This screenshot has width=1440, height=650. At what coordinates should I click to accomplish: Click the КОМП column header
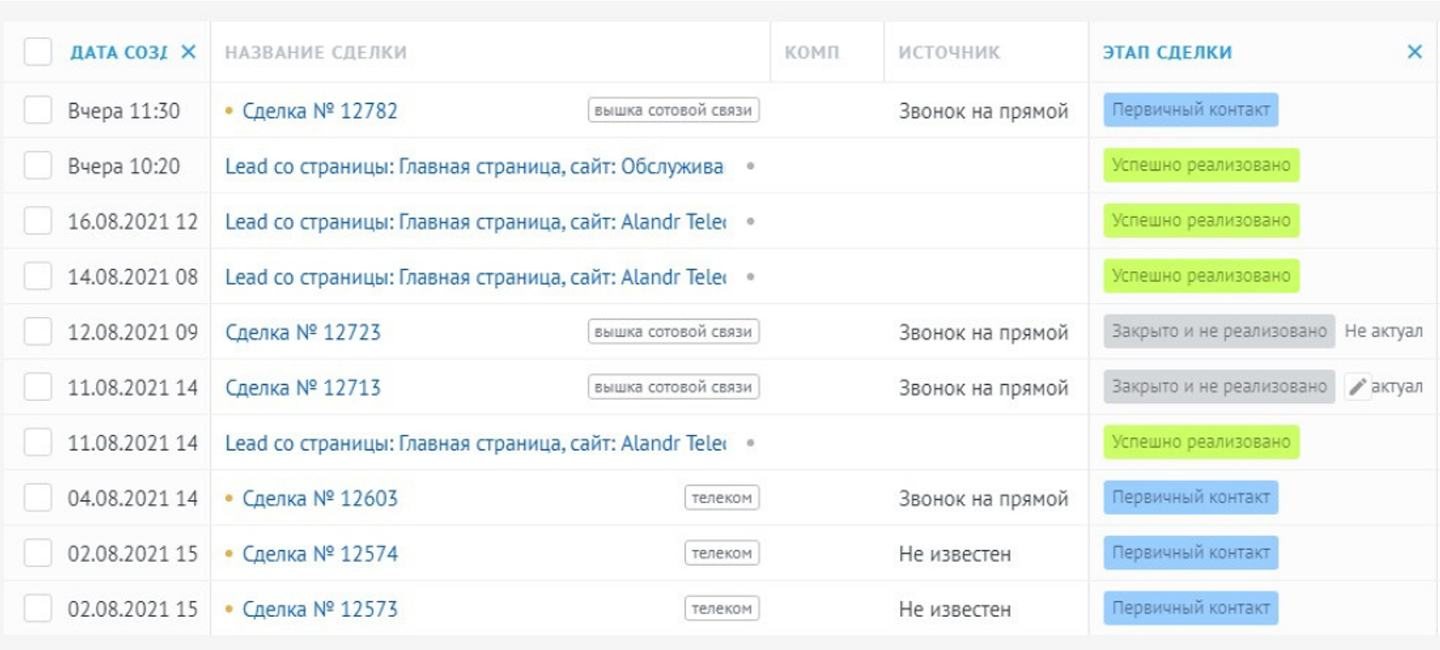click(x=812, y=52)
